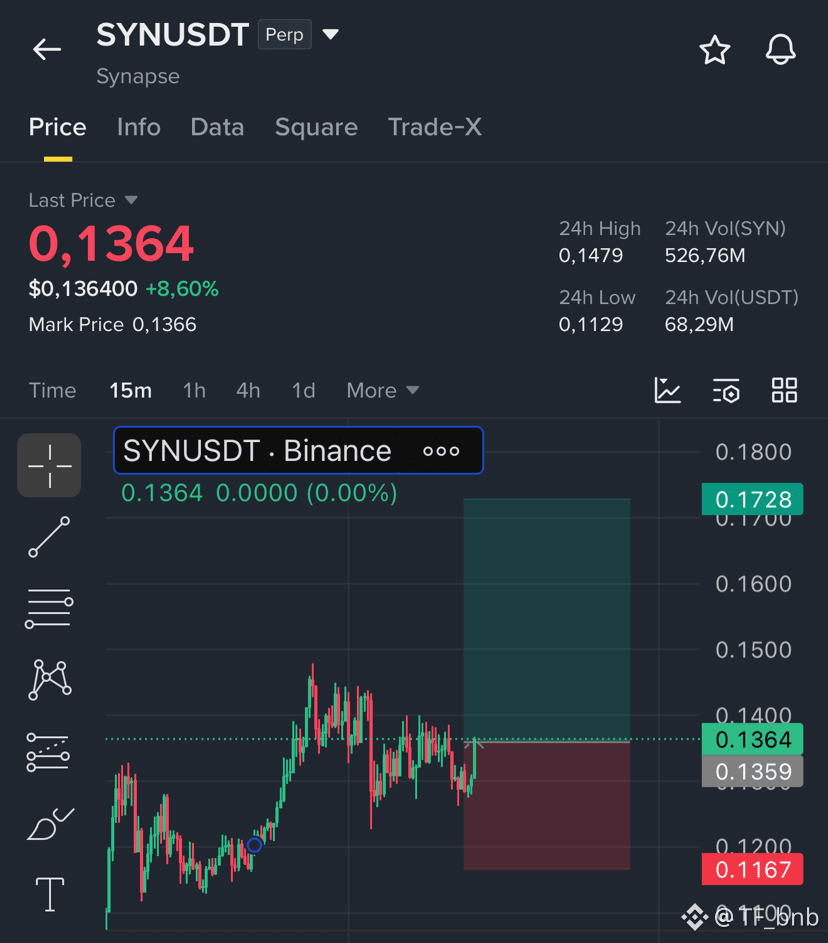Click the Perp contract badge
This screenshot has width=828, height=943.
[x=284, y=34]
